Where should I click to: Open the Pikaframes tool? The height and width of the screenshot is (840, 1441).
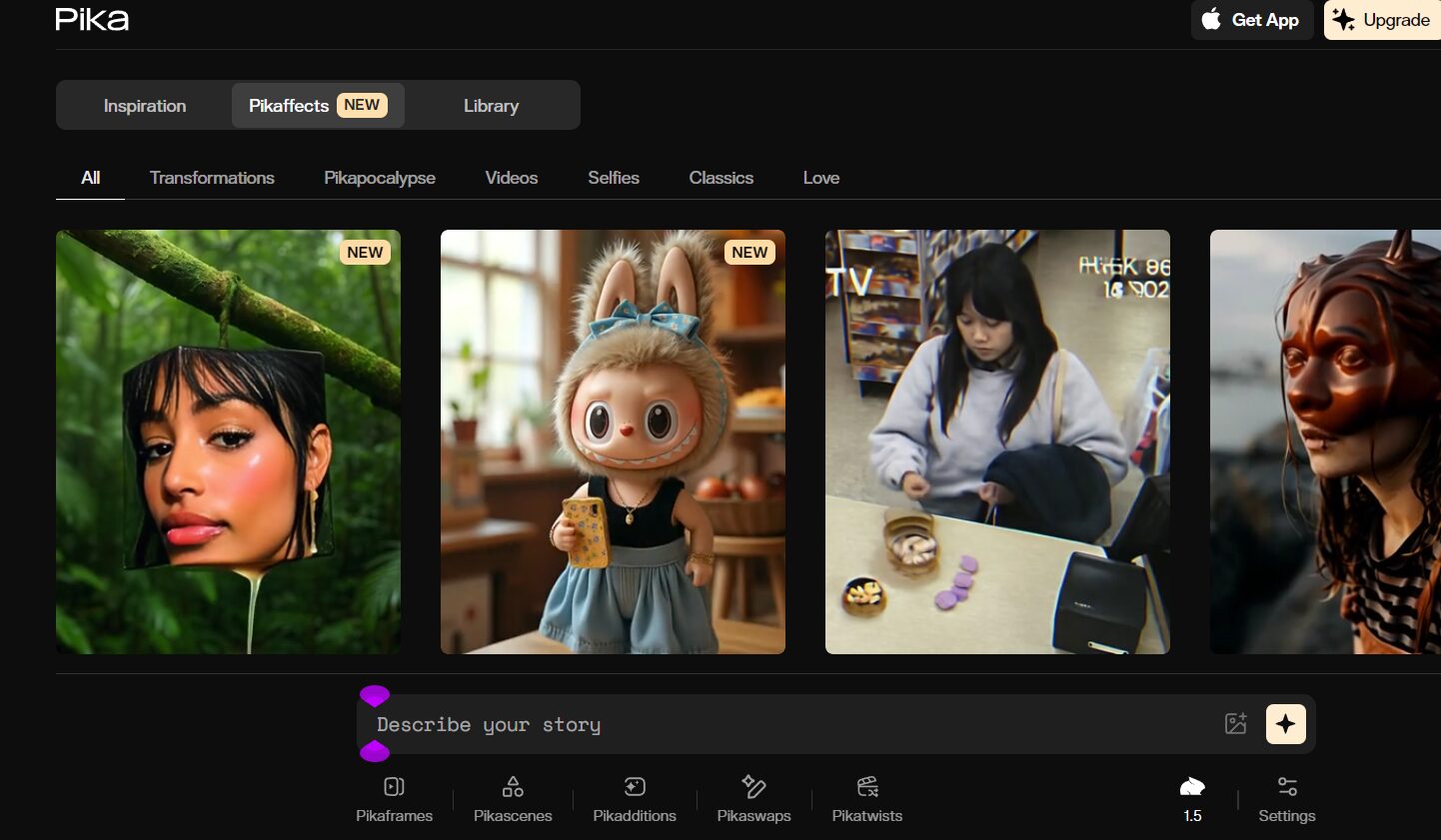394,799
